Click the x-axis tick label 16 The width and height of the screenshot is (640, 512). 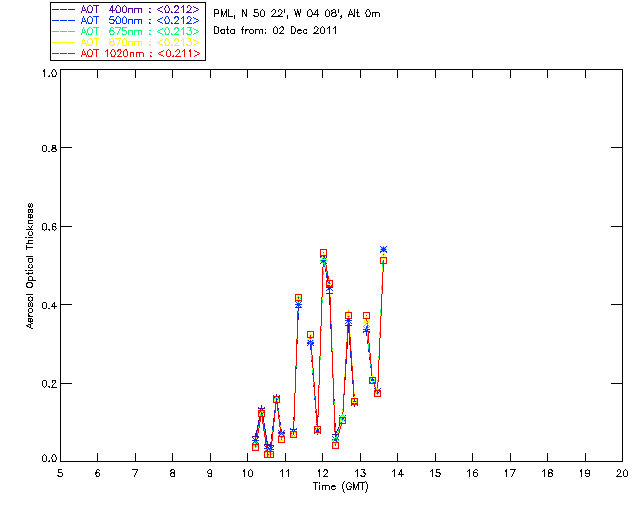(472, 472)
